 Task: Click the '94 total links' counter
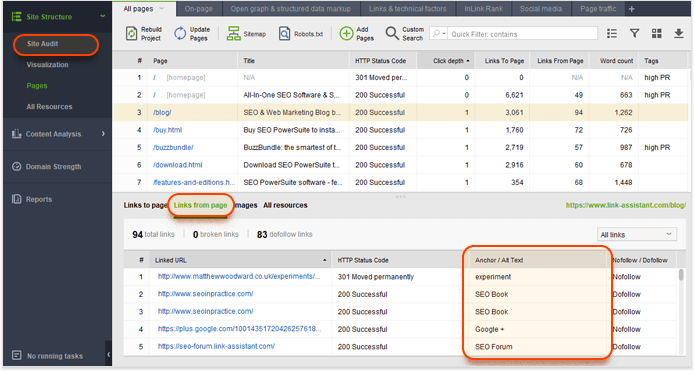tap(153, 235)
